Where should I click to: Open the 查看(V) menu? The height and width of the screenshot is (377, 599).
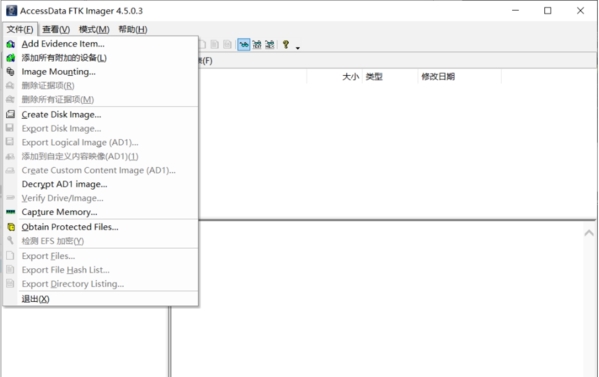coord(56,29)
